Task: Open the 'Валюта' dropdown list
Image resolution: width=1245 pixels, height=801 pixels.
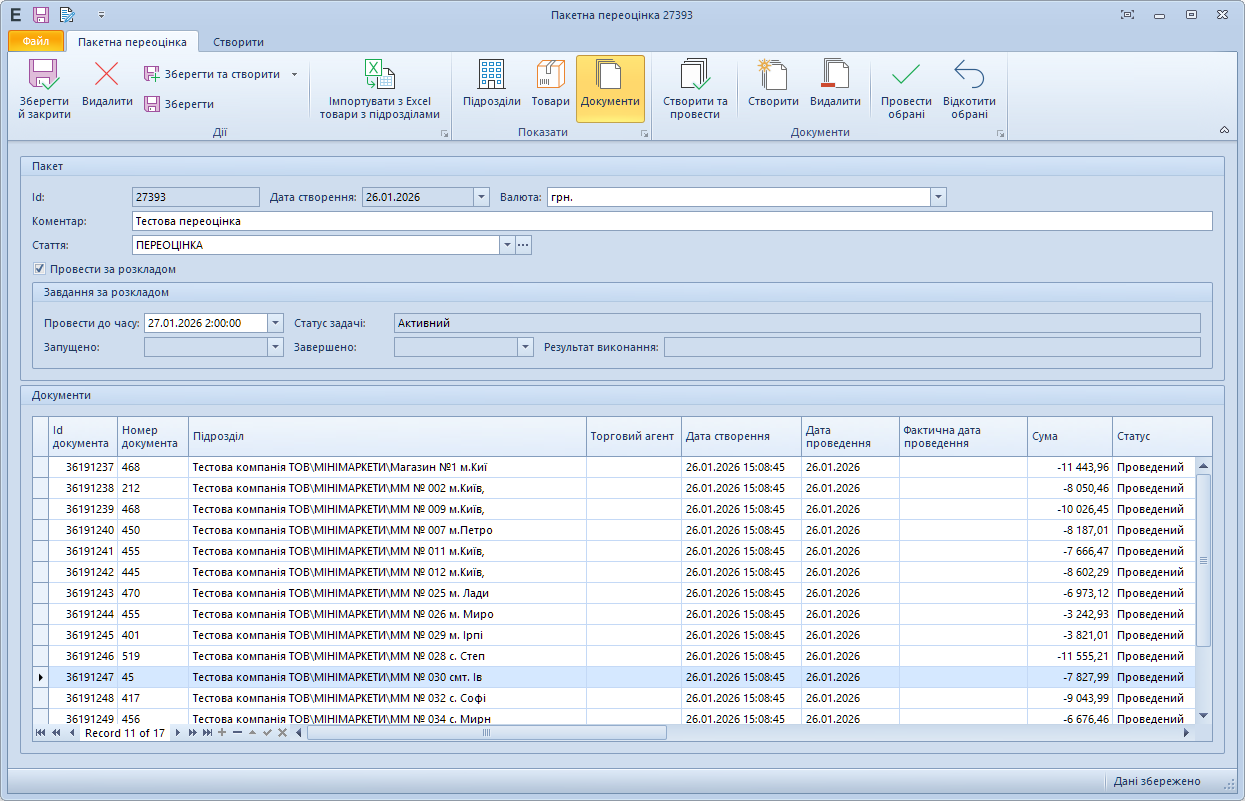Action: [938, 197]
